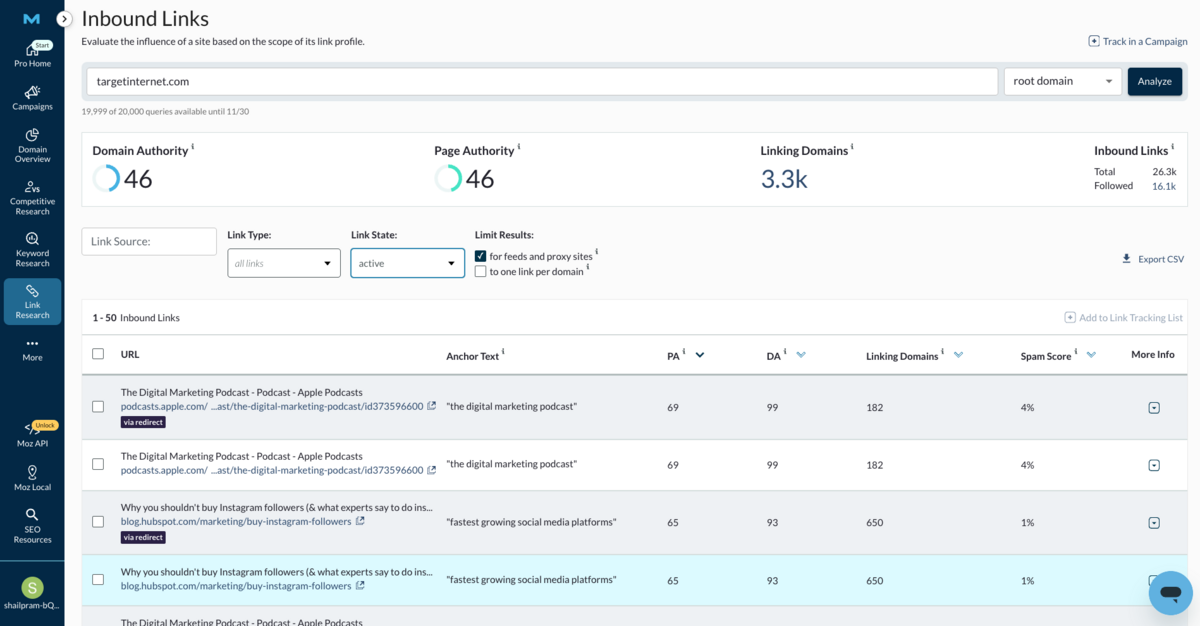Open external link icon in highlighted HubSpot row
Image resolution: width=1200 pixels, height=626 pixels.
tap(360, 586)
